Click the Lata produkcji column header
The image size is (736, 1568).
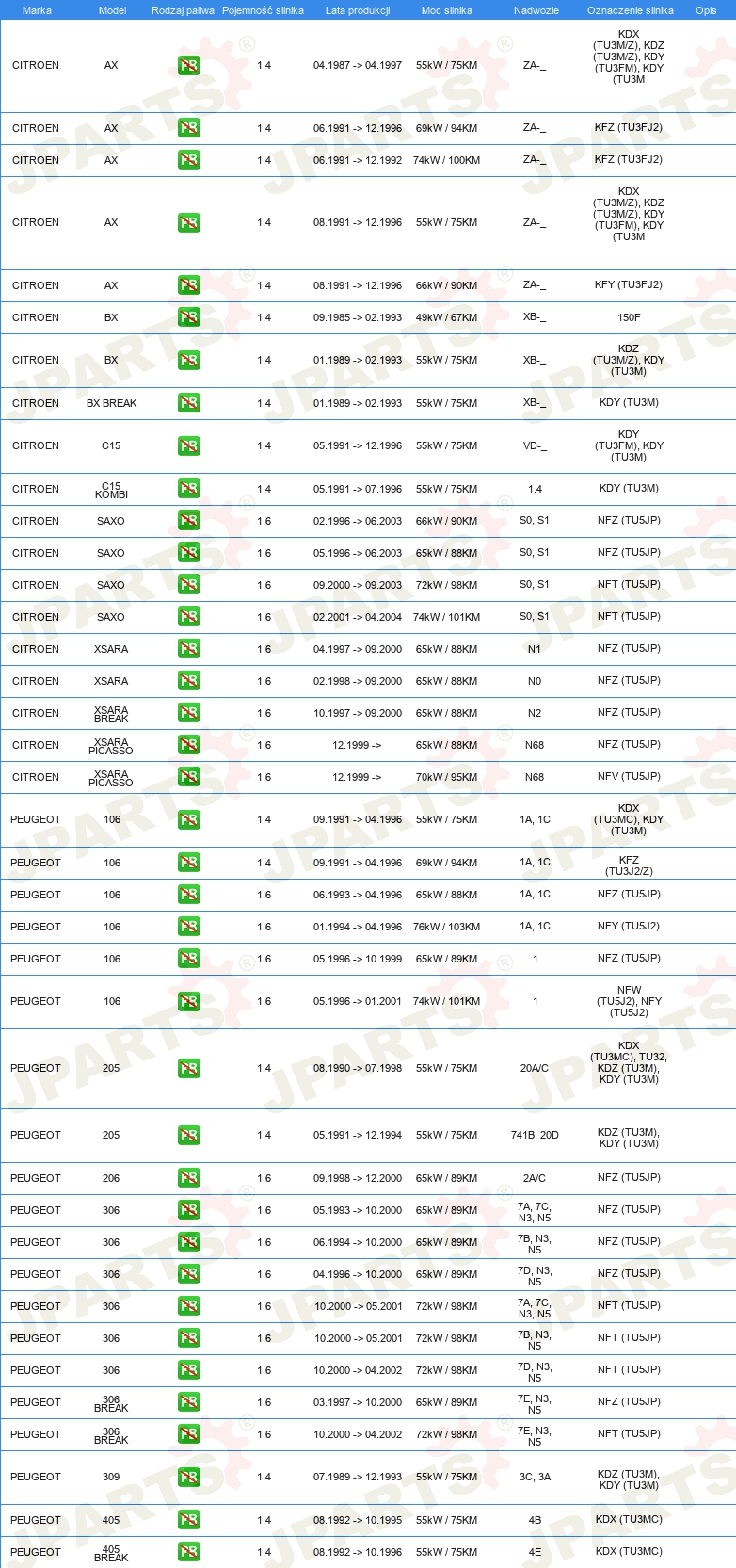click(358, 10)
